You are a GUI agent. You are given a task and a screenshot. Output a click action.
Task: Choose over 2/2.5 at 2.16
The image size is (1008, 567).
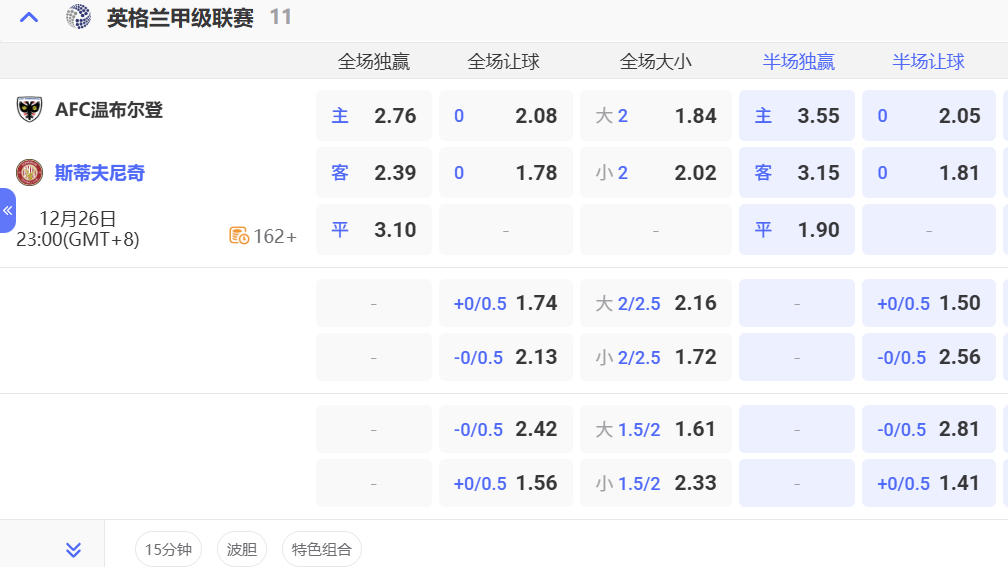[x=656, y=303]
